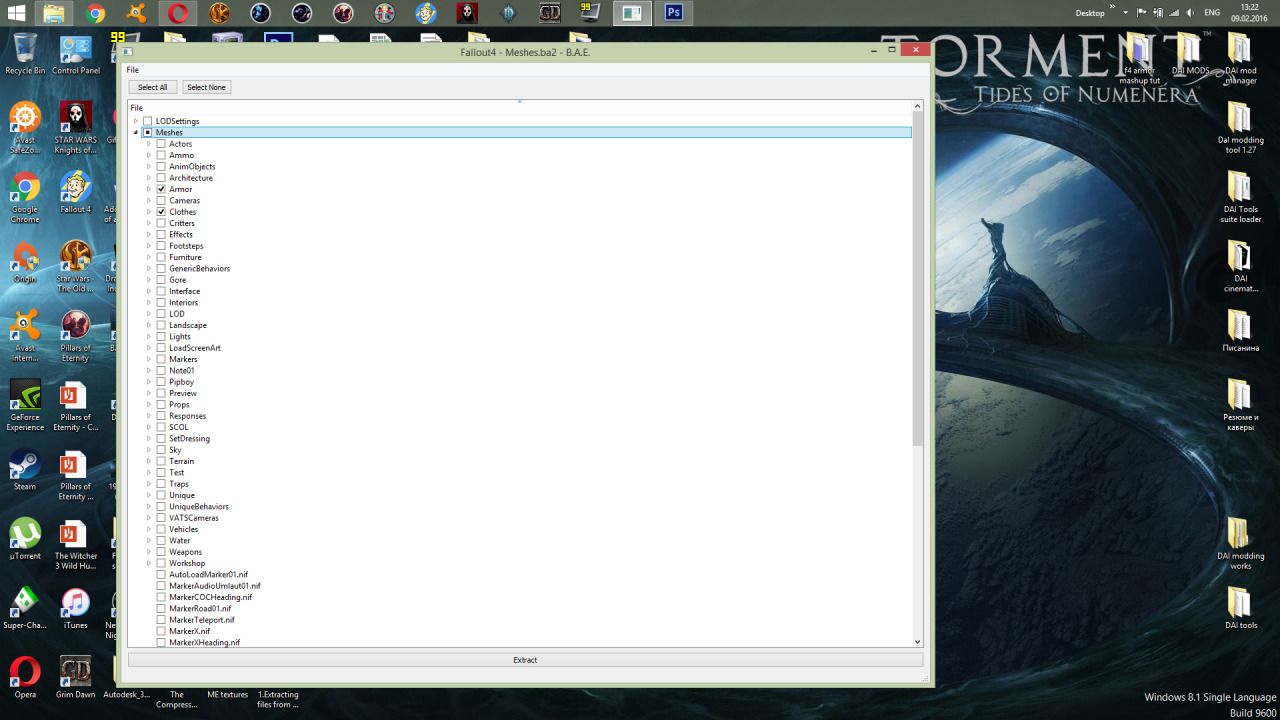
Task: Open Photoshop from the taskbar
Action: tap(673, 13)
